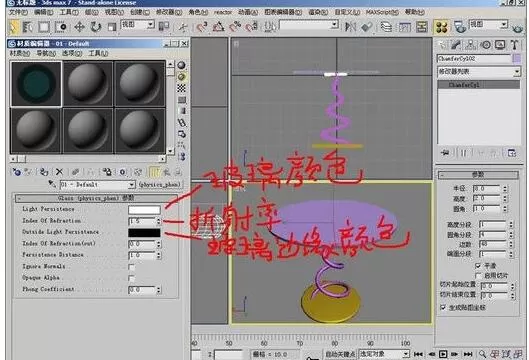Viewport: 529px width, 360px height.
Task: Collapse the 参数 rollout in Modify panel
Action: 478,174
